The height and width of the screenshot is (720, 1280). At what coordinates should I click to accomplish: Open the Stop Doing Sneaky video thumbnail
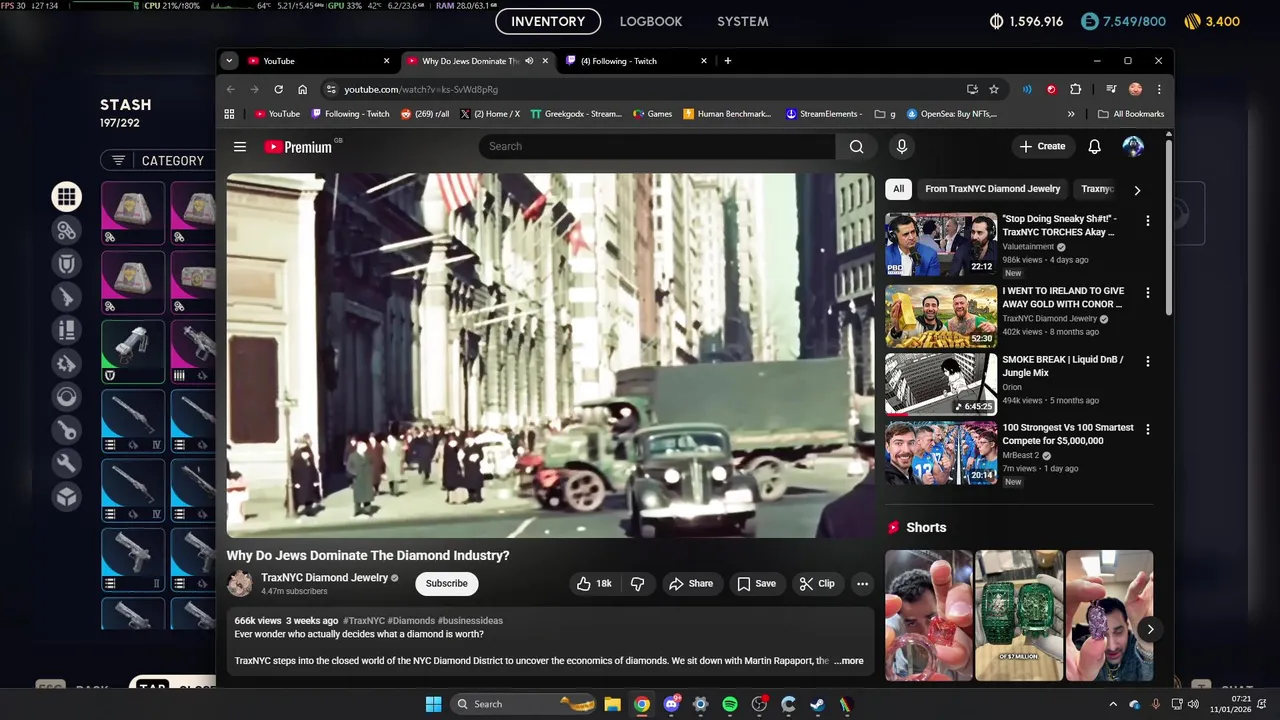coord(941,244)
